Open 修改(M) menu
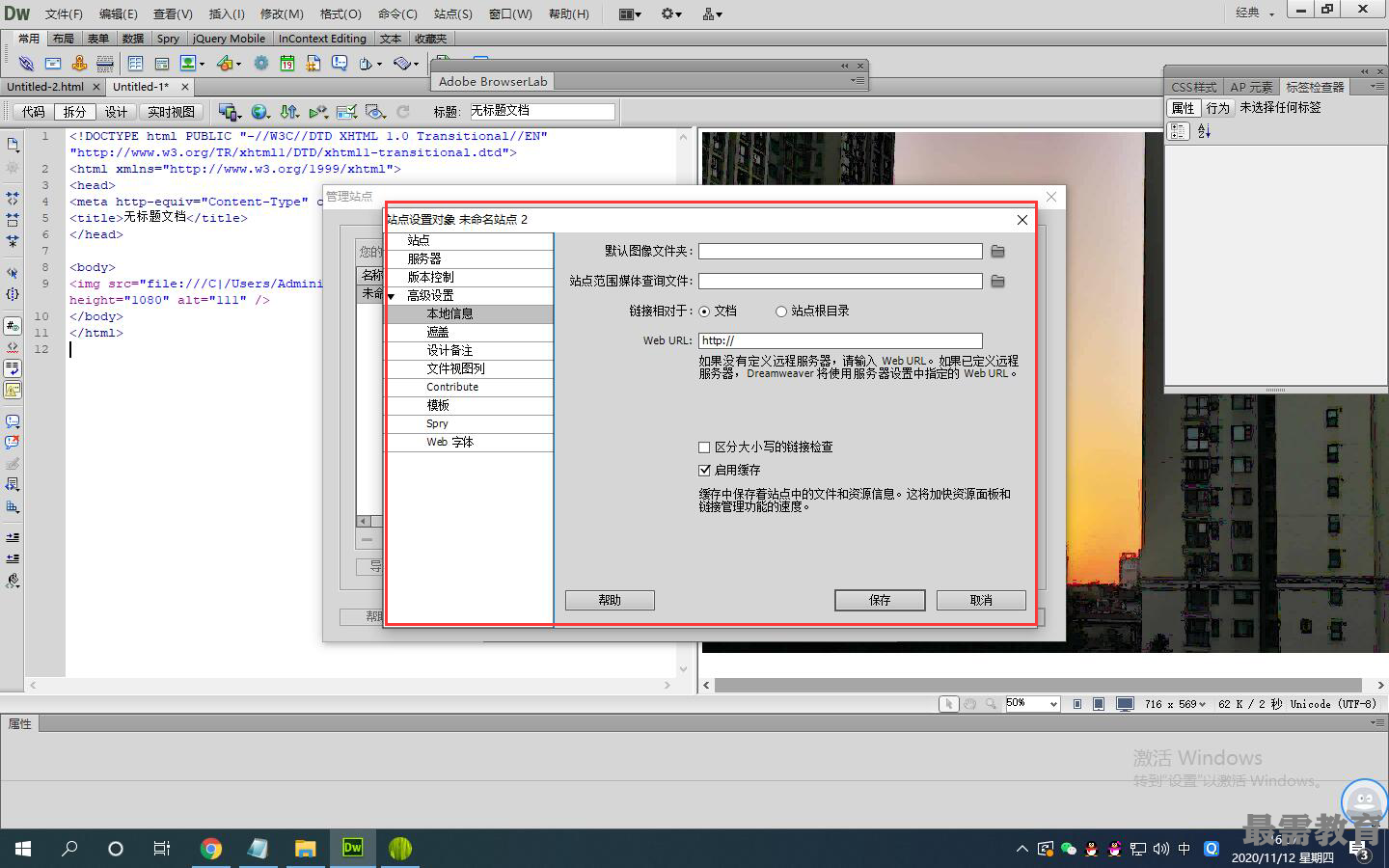Screen dimensions: 1389x868 click(282, 14)
